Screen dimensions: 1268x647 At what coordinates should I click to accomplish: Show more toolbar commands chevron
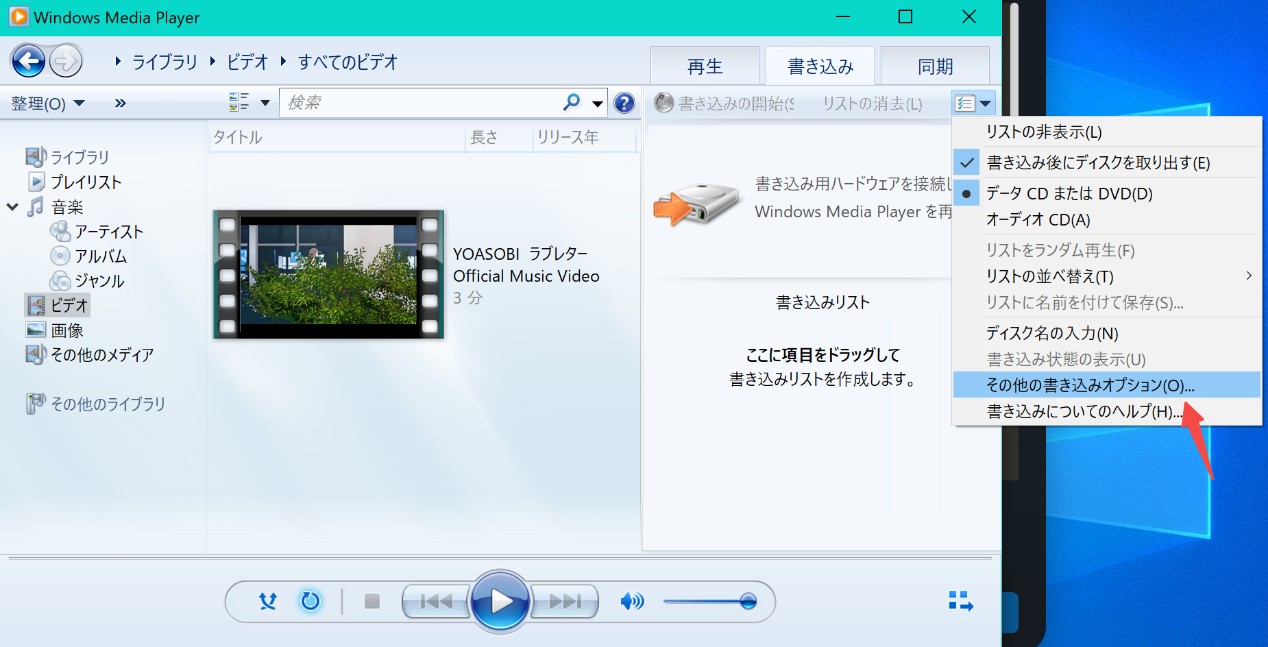coord(120,102)
